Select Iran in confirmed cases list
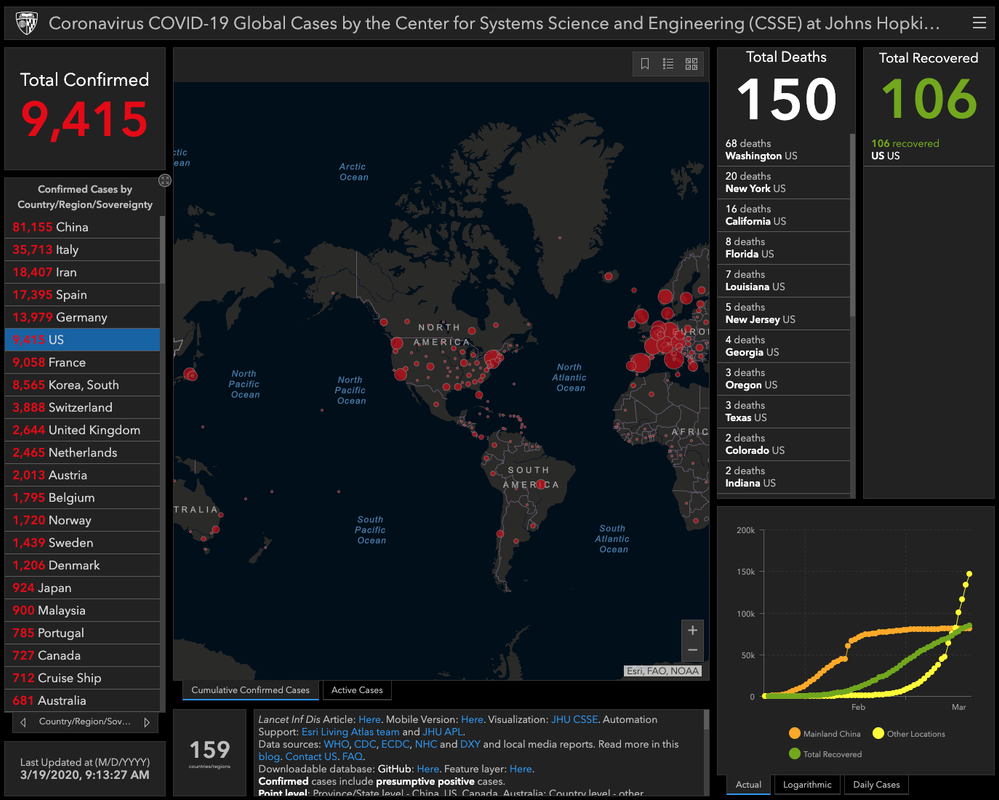999x800 pixels. [82, 272]
